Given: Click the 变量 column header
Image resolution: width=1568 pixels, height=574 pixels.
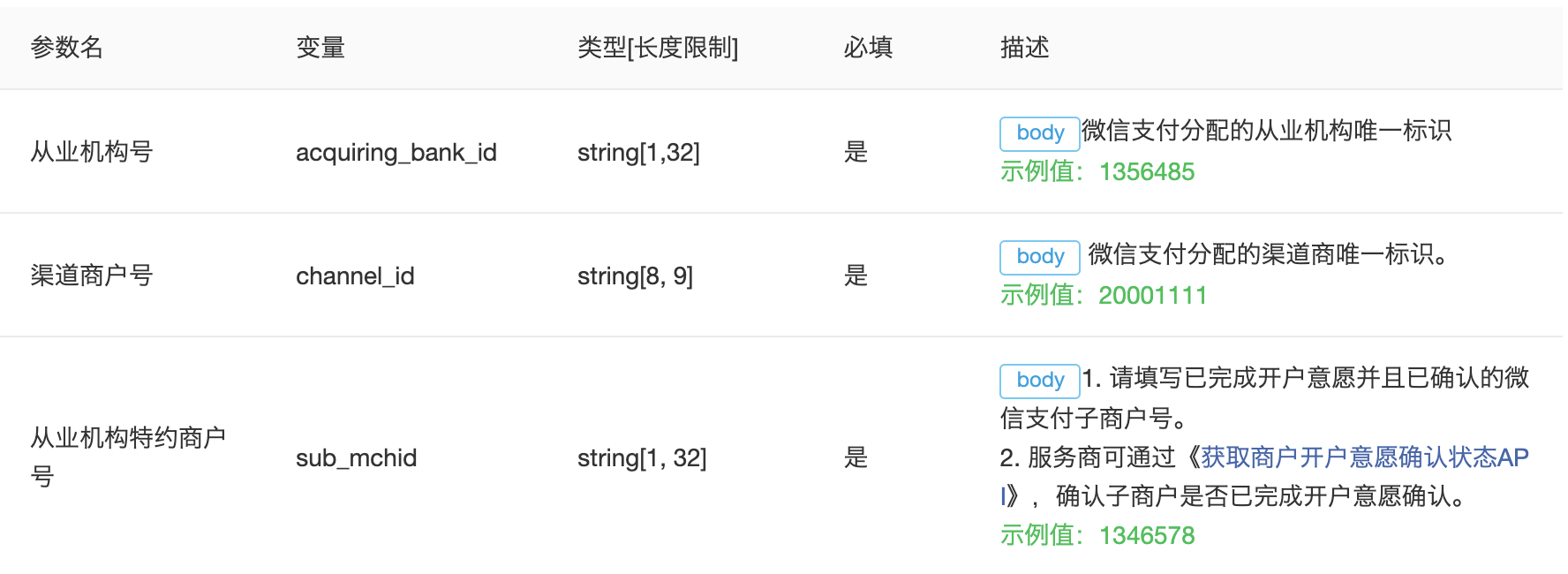Looking at the screenshot, I should pyautogui.click(x=320, y=47).
